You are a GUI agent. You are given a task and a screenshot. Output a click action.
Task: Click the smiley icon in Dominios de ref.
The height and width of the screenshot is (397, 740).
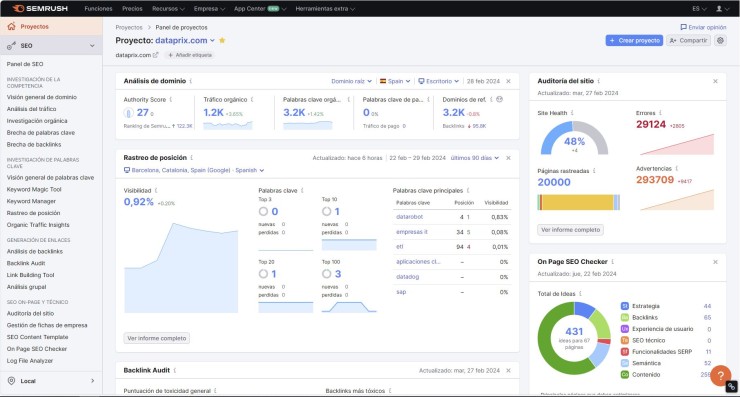tap(499, 100)
